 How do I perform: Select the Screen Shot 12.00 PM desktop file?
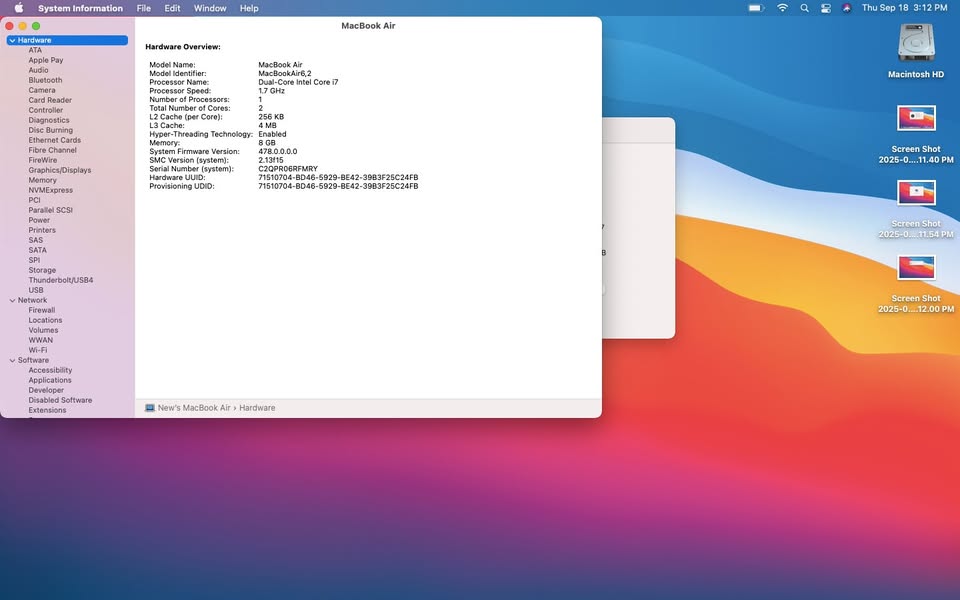coord(916,268)
